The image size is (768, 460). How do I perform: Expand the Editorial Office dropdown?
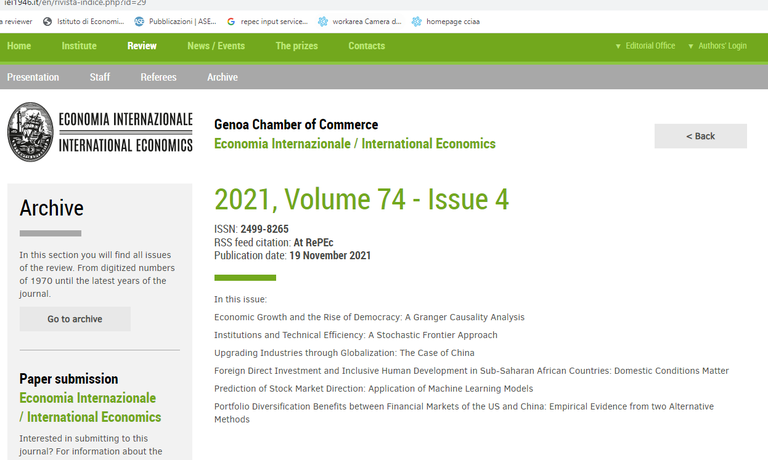tap(645, 46)
